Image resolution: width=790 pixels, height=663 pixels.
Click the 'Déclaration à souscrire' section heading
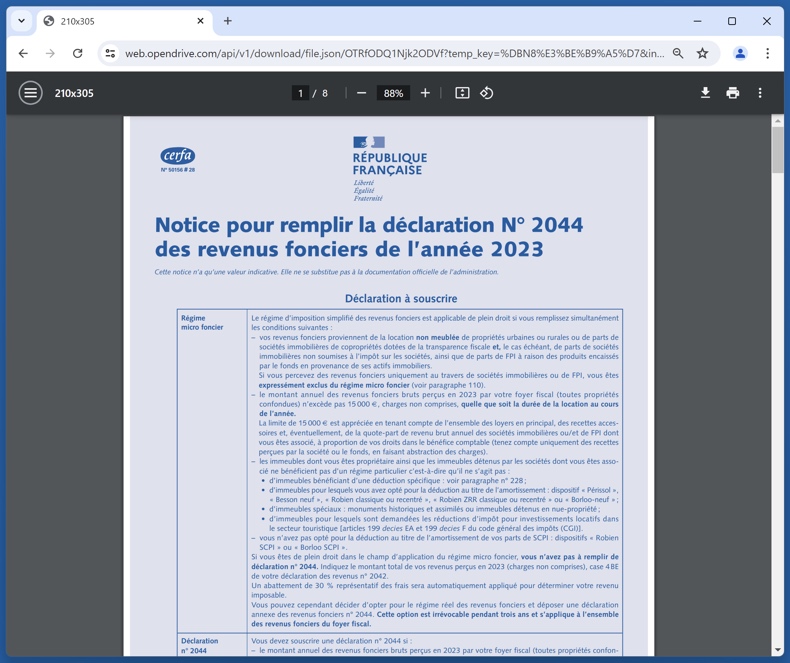click(401, 298)
